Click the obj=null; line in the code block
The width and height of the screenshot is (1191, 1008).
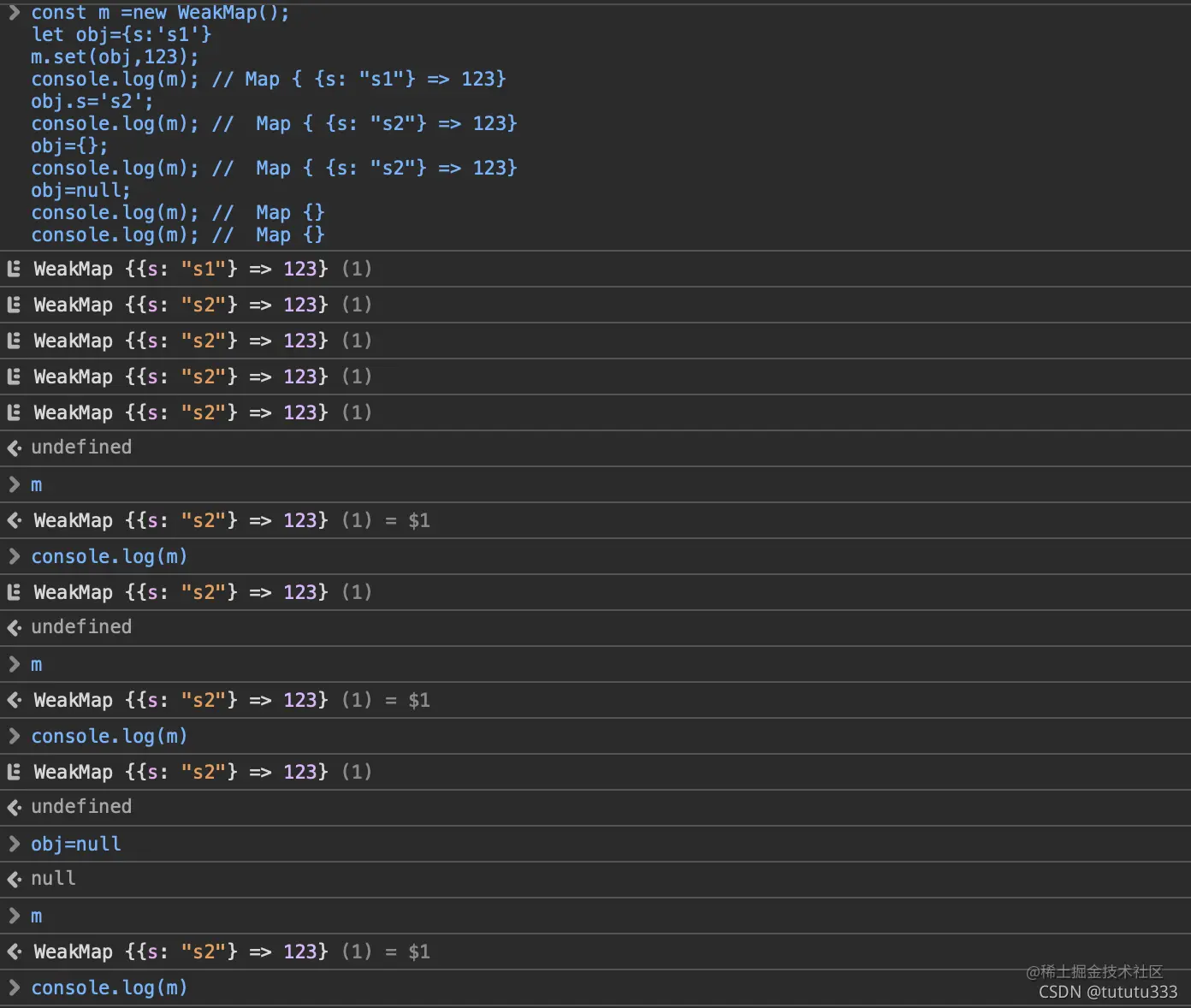click(x=80, y=190)
